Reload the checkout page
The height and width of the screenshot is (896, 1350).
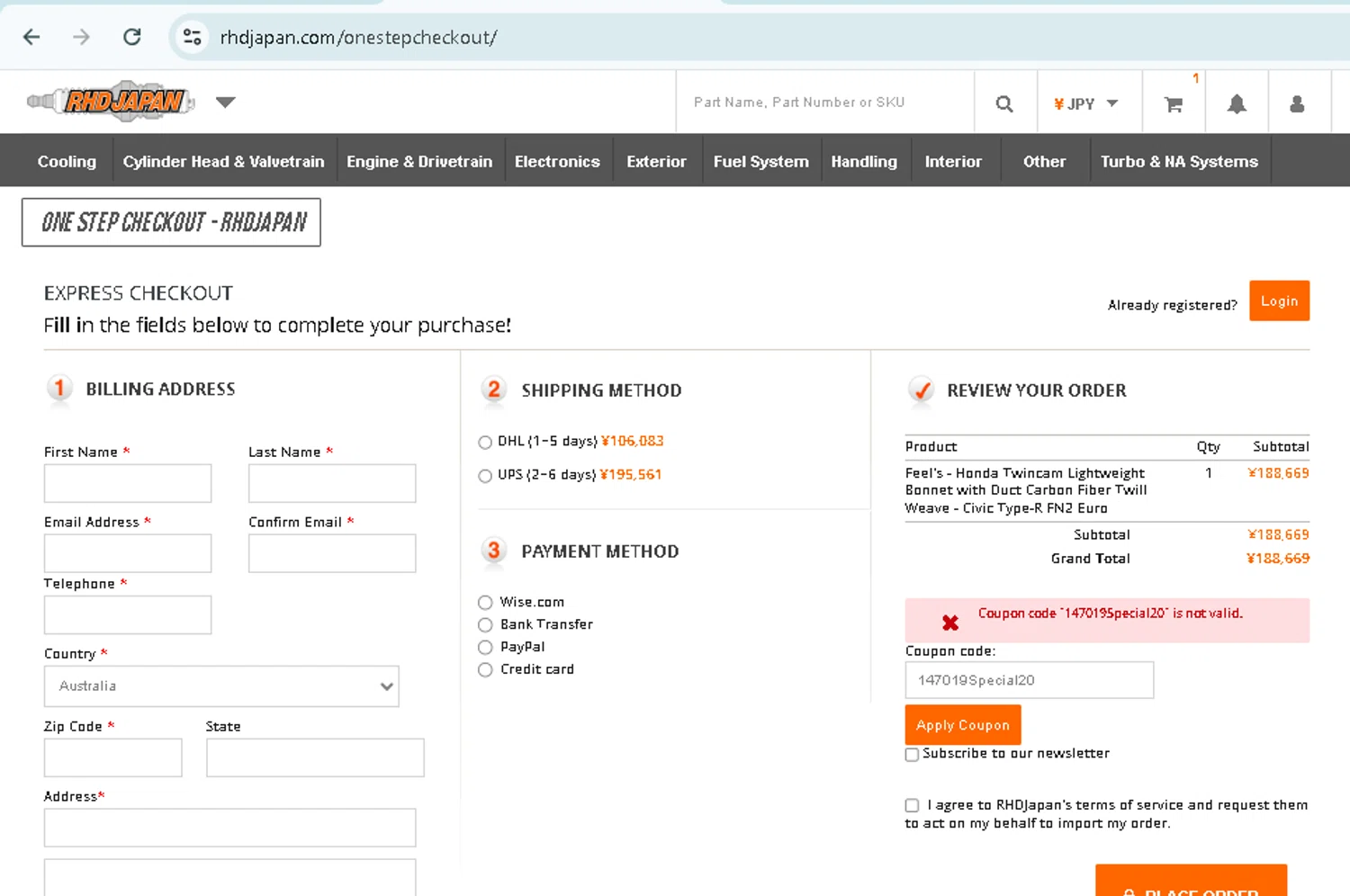coord(132,37)
